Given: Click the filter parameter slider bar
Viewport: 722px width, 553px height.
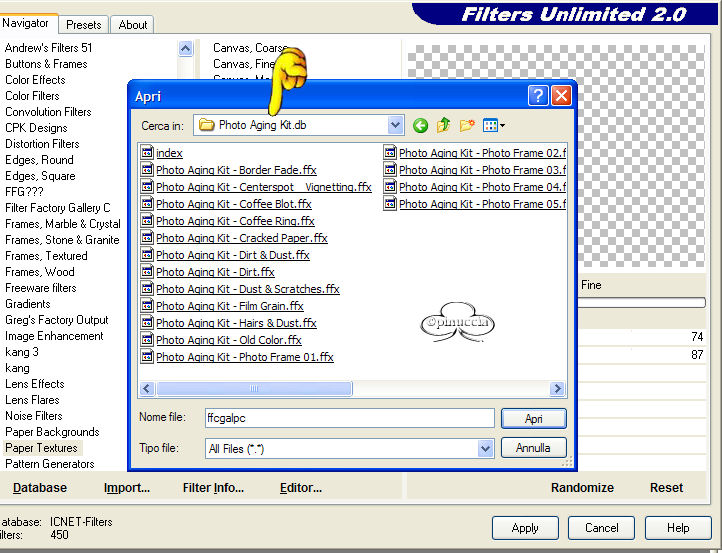Looking at the screenshot, I should 641,303.
